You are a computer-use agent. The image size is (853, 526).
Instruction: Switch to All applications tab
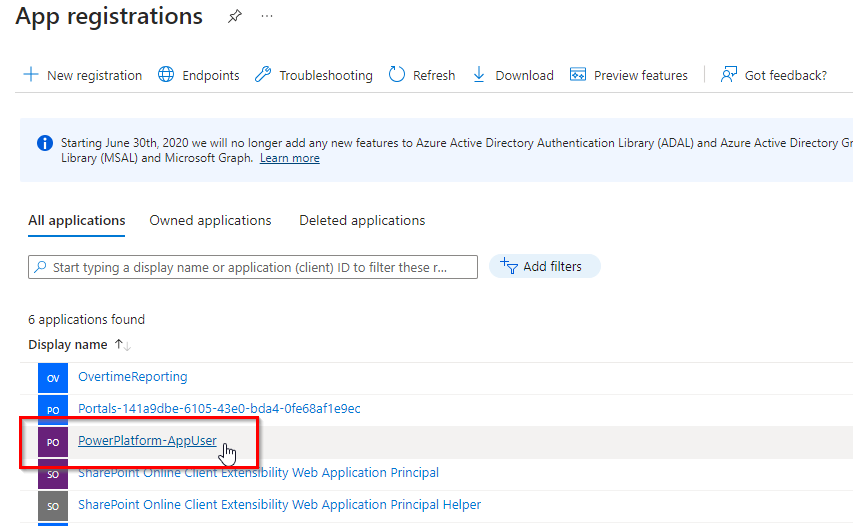point(77,220)
